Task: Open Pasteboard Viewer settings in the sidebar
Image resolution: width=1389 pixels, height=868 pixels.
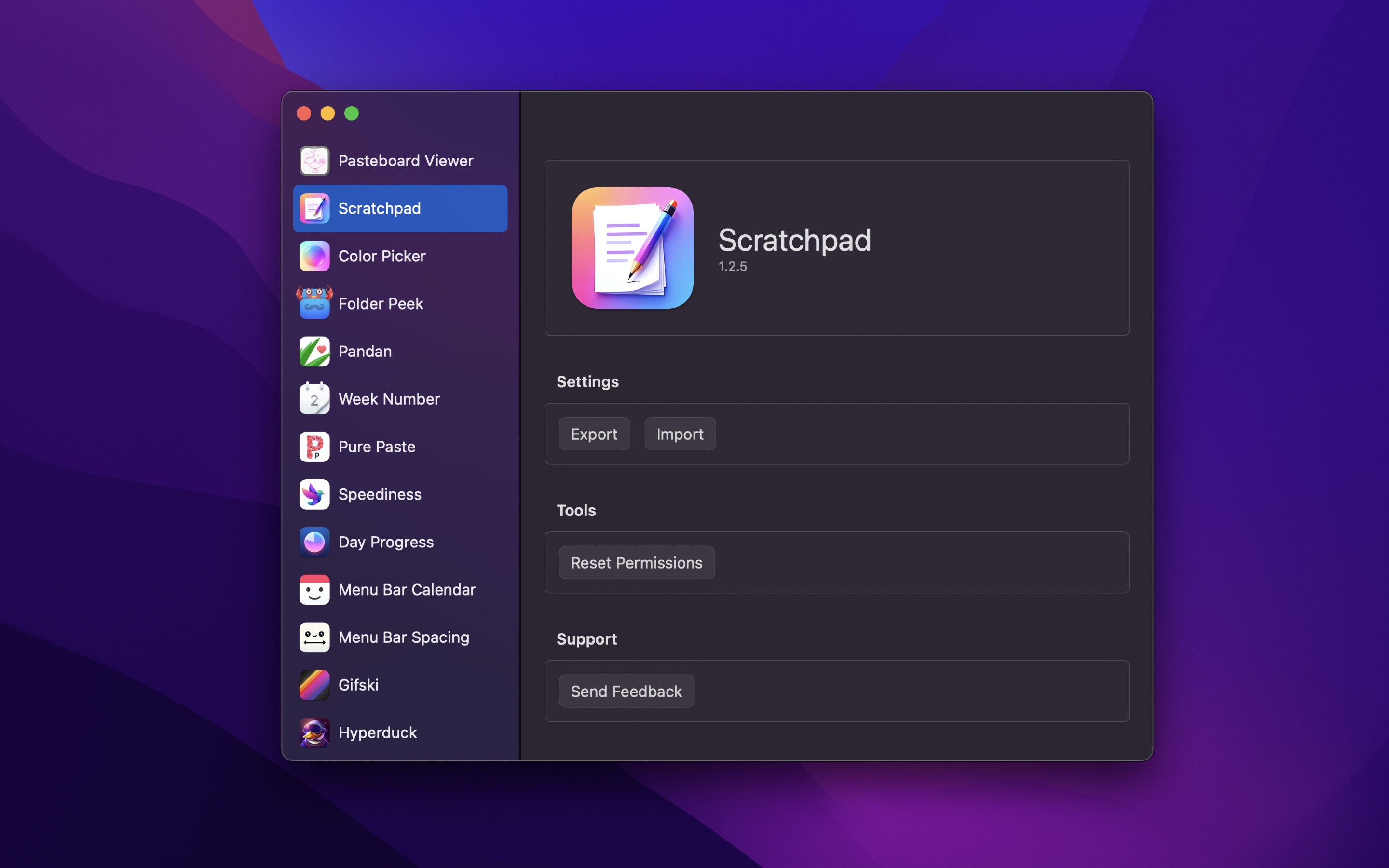Action: (x=406, y=161)
